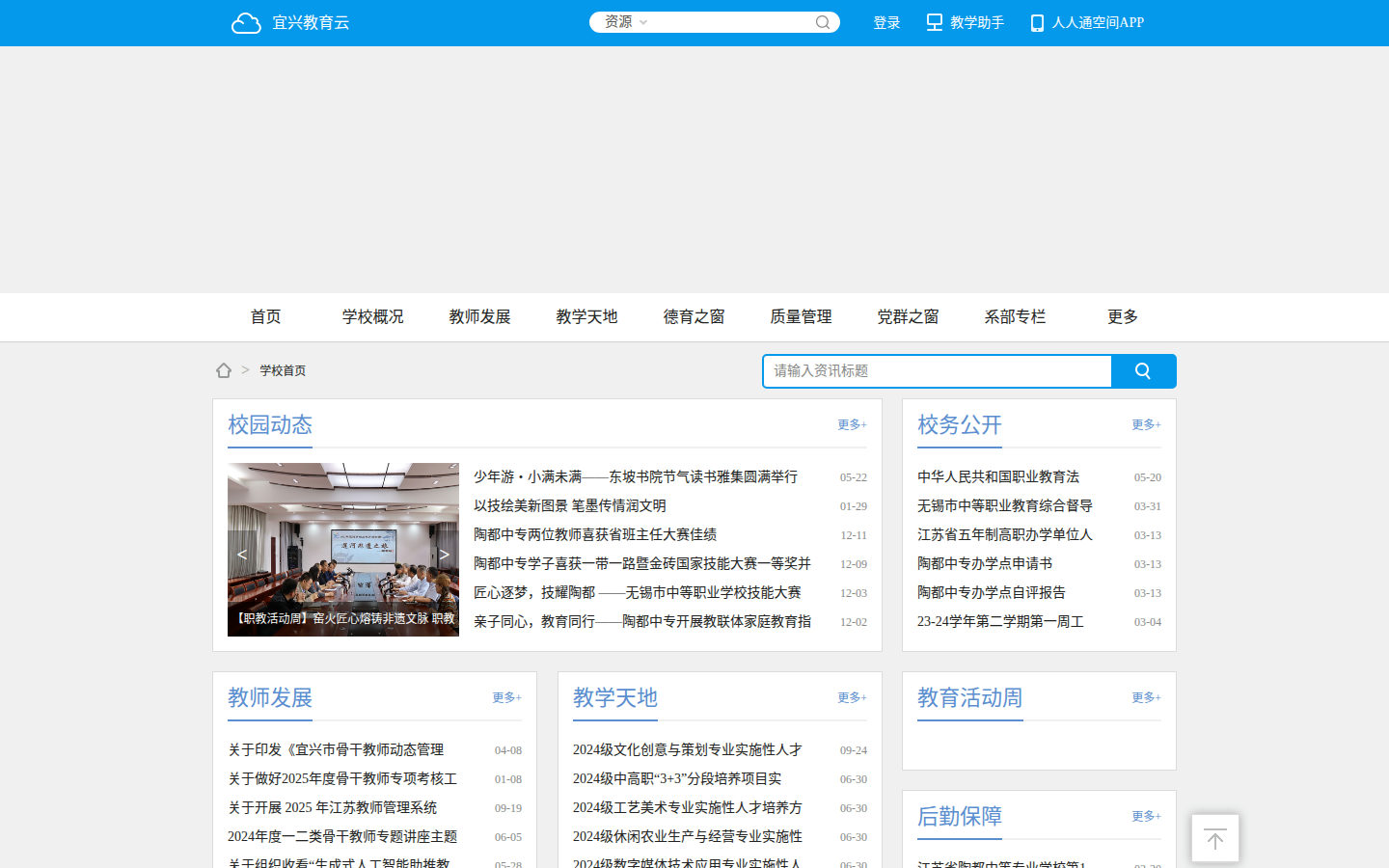Focus the top header search field
Screen dimensions: 1389x868
[733, 22]
